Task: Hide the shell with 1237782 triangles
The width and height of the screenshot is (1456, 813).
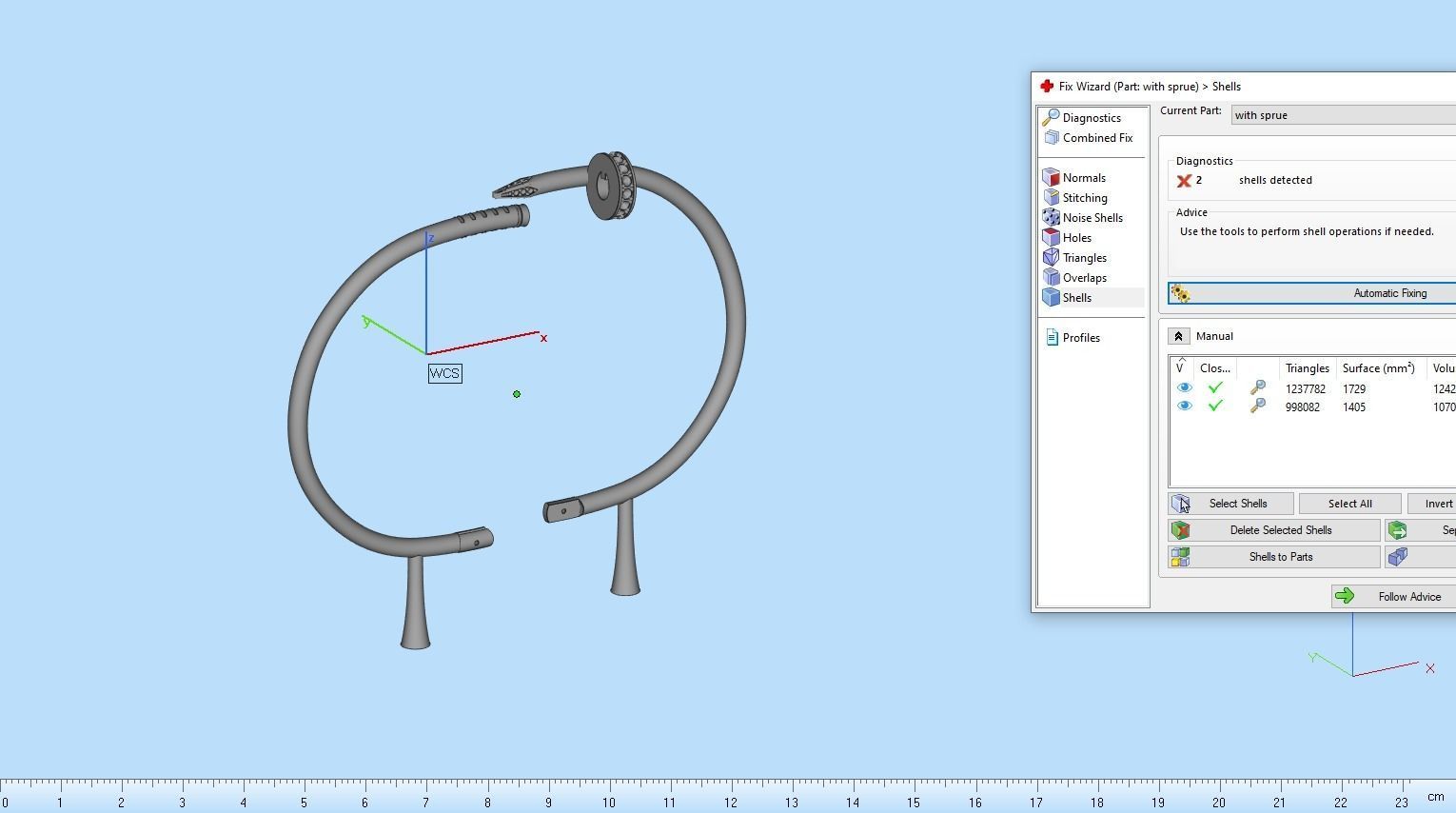Action: [x=1184, y=388]
